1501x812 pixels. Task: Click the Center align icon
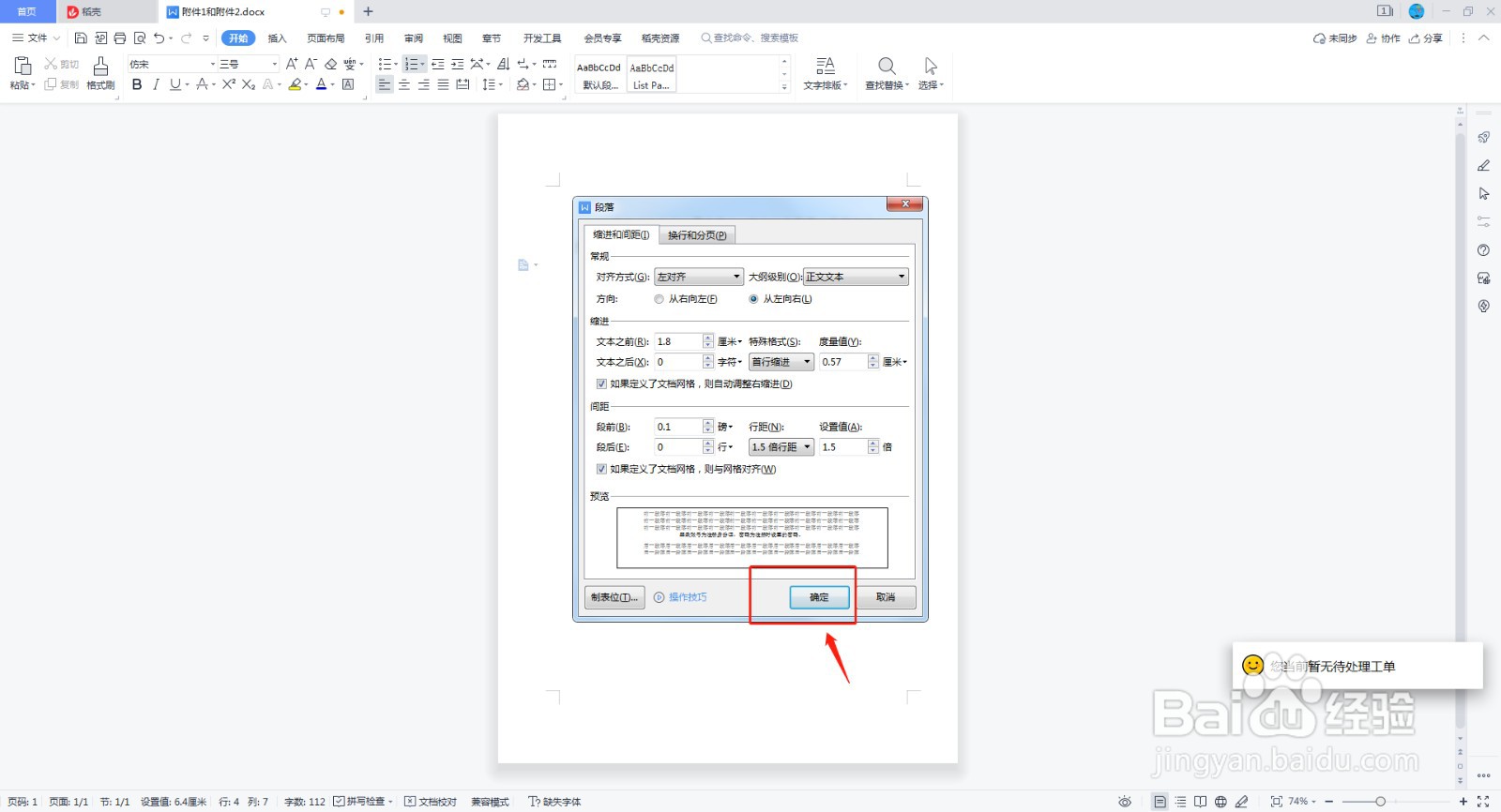tap(403, 84)
